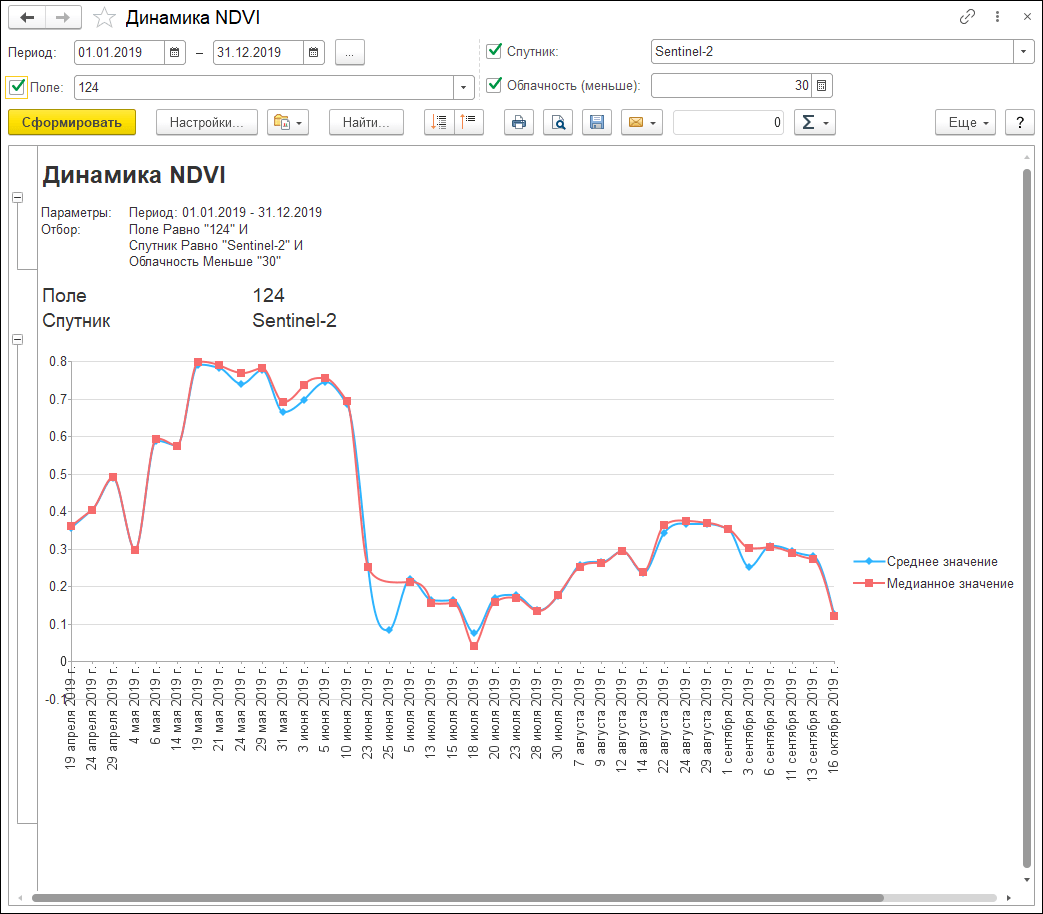The width and height of the screenshot is (1043, 914).
Task: Print the report
Action: point(519,122)
